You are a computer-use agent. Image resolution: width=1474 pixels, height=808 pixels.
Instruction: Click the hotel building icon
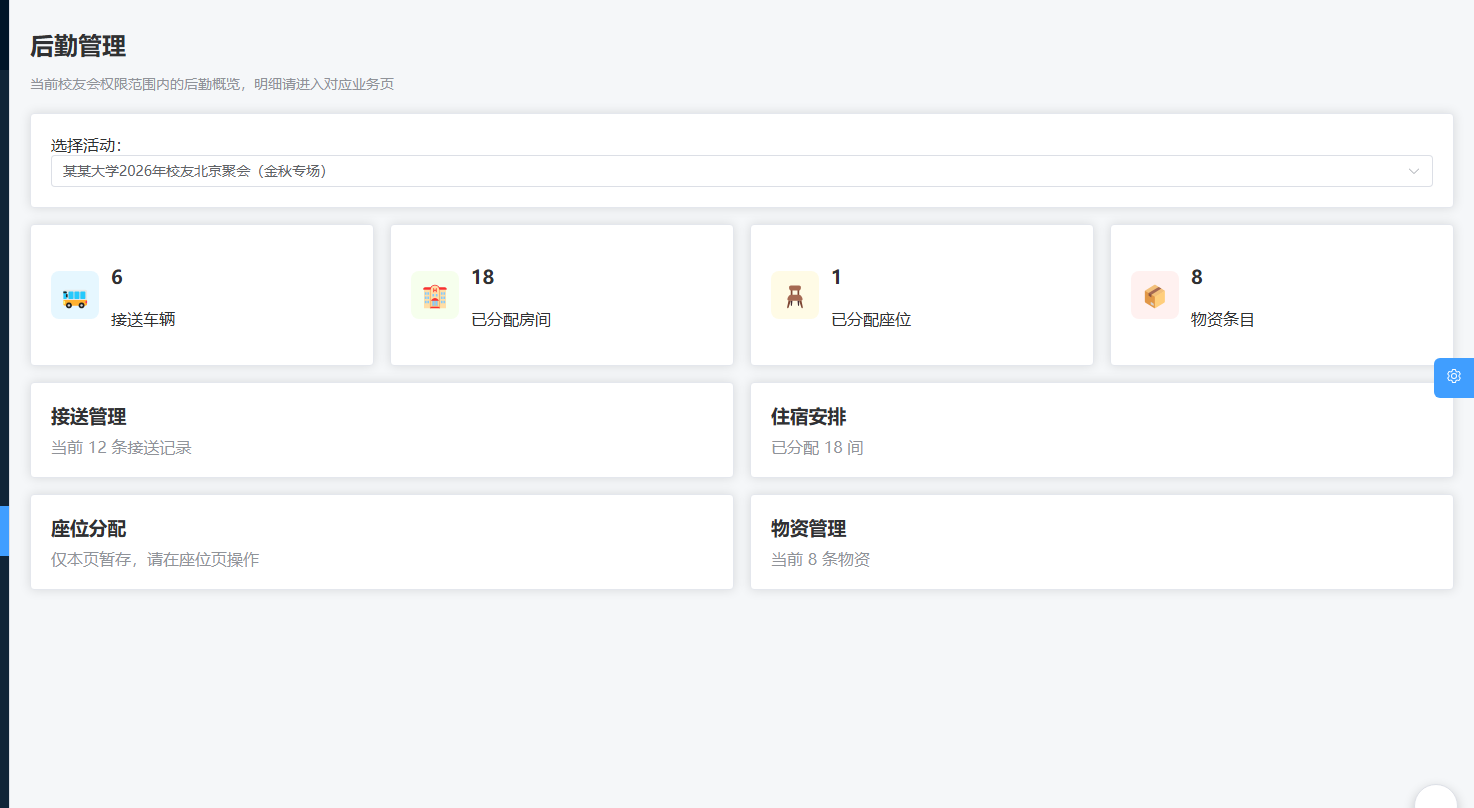pyautogui.click(x=435, y=296)
